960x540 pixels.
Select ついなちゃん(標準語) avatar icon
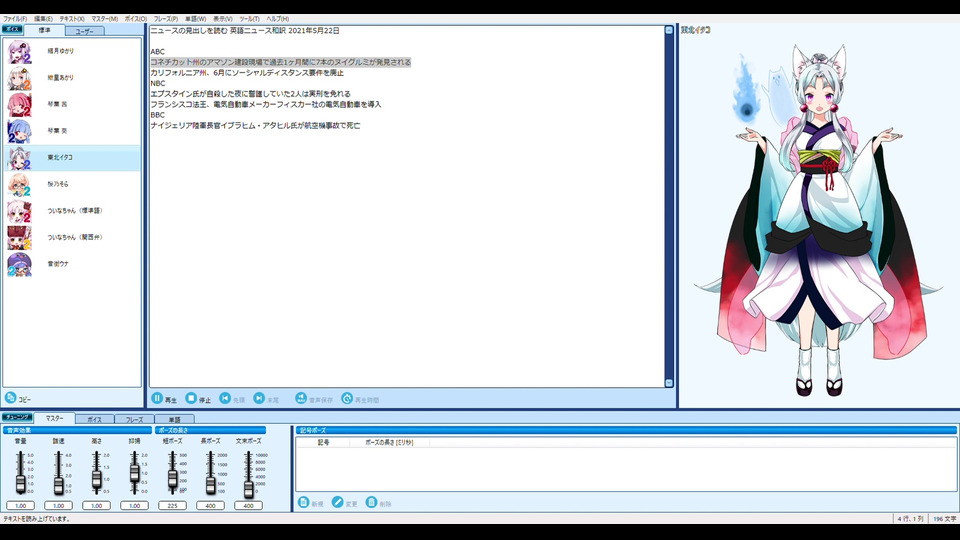(x=19, y=211)
